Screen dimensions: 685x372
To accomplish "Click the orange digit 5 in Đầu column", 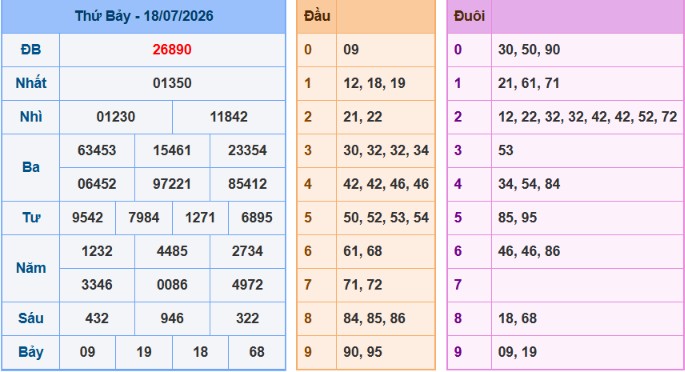I will (x=308, y=217).
